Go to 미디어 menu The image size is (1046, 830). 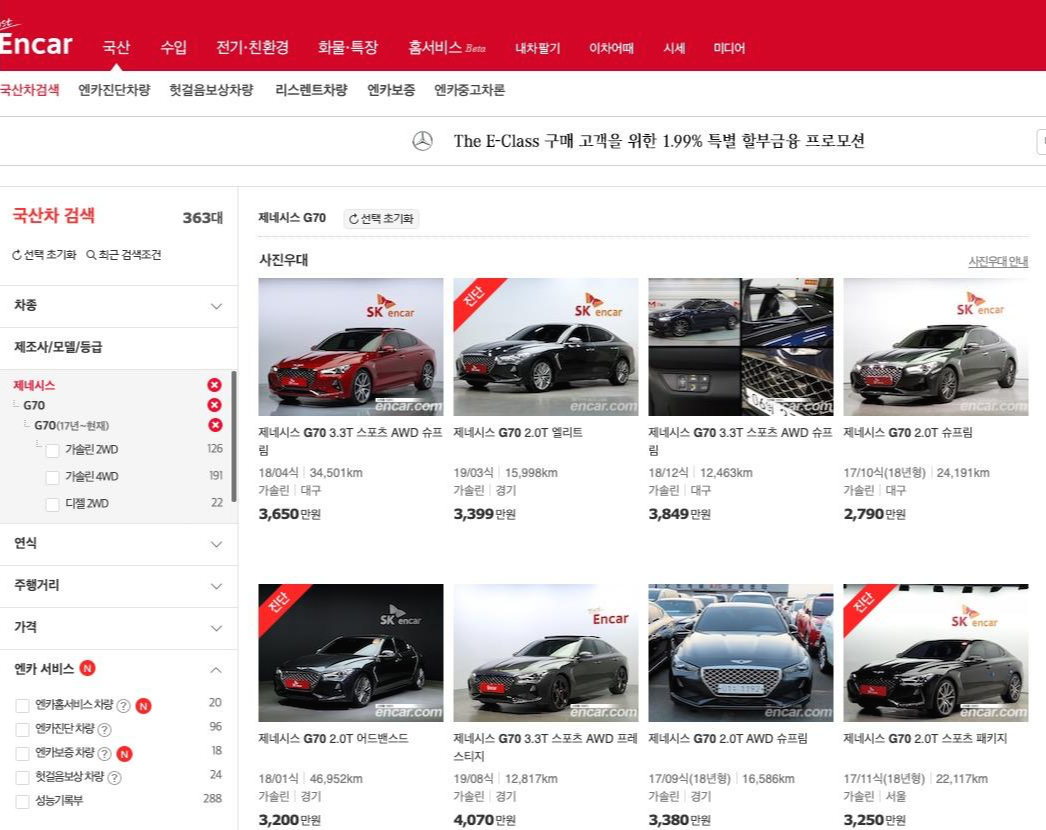point(729,48)
